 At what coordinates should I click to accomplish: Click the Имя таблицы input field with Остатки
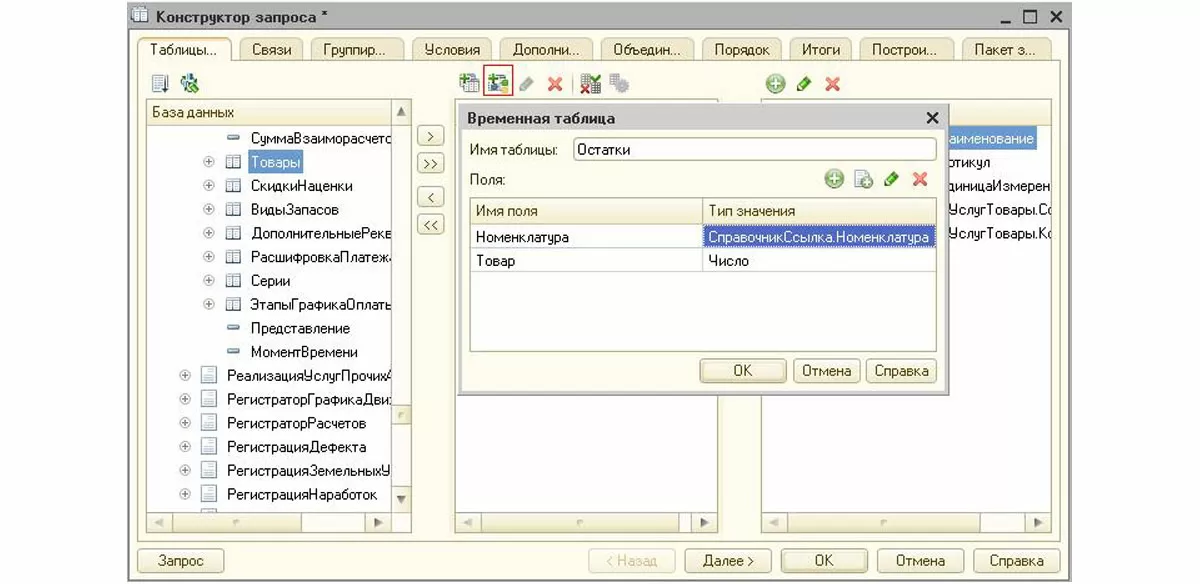click(x=755, y=149)
